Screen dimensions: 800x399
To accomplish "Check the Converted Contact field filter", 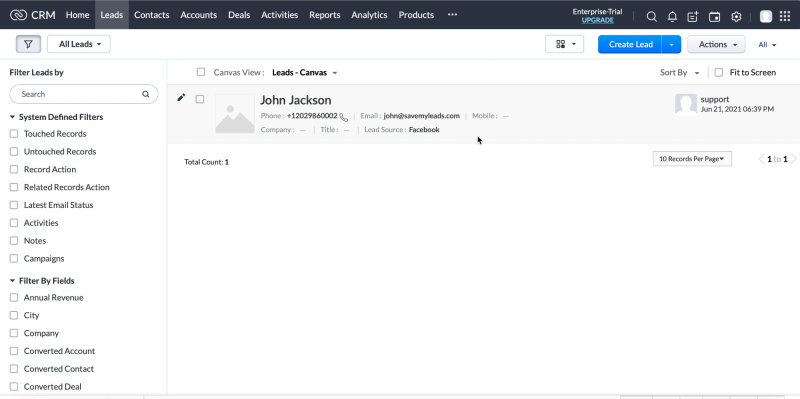I will tap(14, 369).
